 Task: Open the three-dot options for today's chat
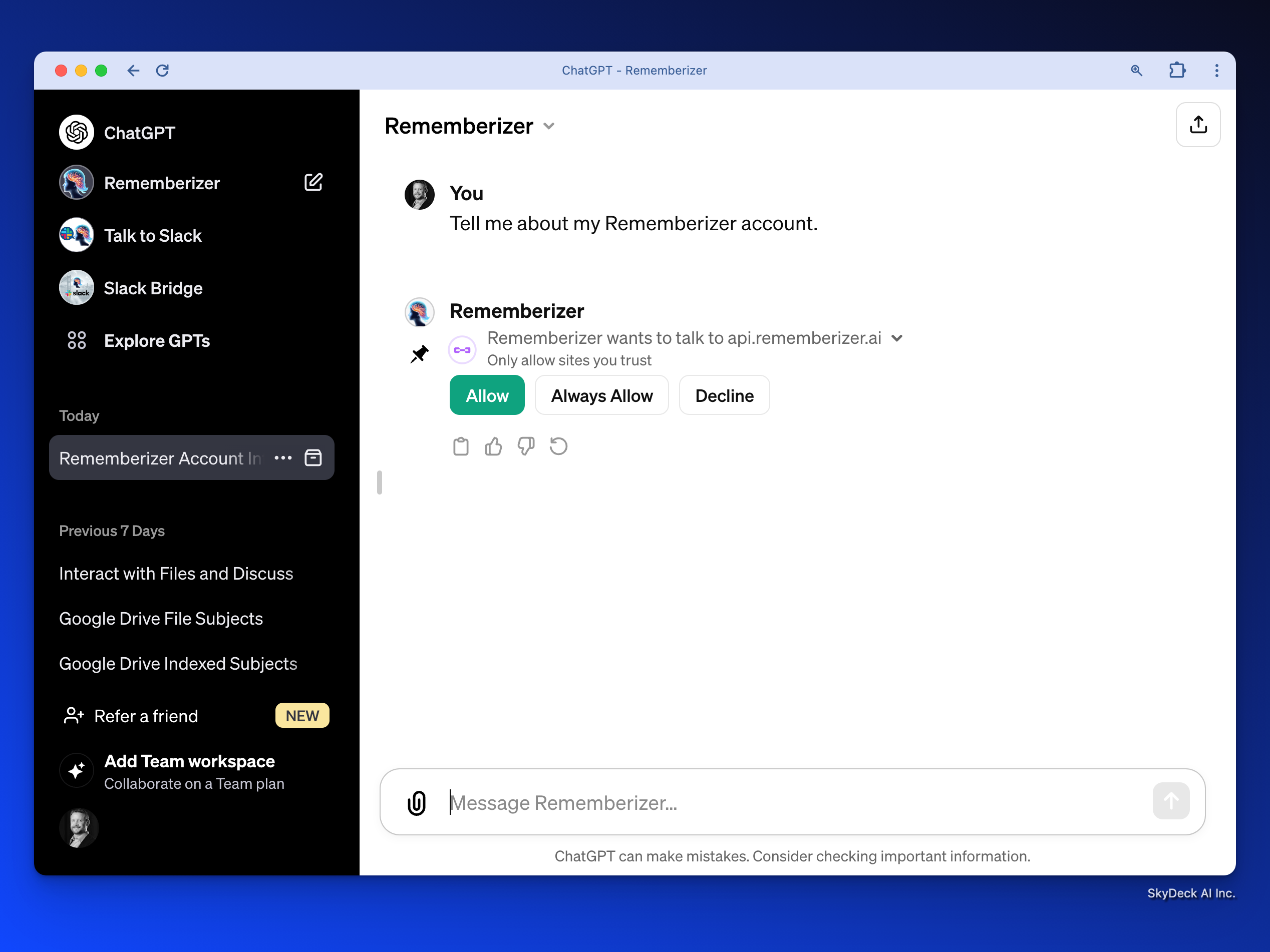[283, 458]
